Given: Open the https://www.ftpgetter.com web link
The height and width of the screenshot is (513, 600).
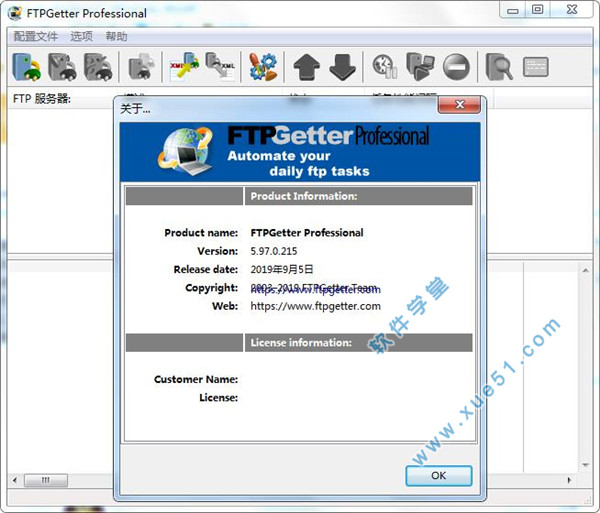Looking at the screenshot, I should tap(315, 306).
